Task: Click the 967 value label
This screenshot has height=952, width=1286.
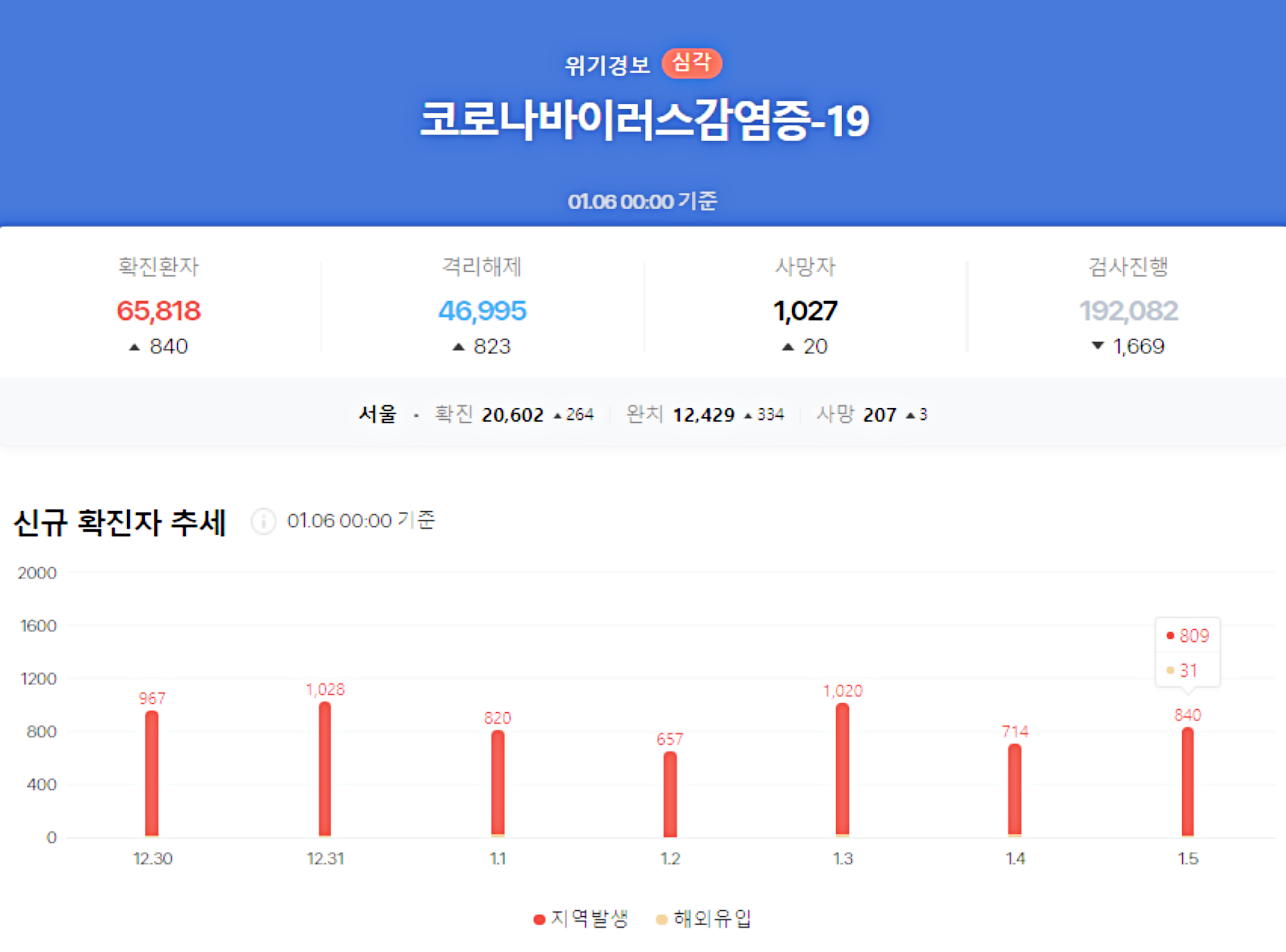Action: click(x=152, y=698)
